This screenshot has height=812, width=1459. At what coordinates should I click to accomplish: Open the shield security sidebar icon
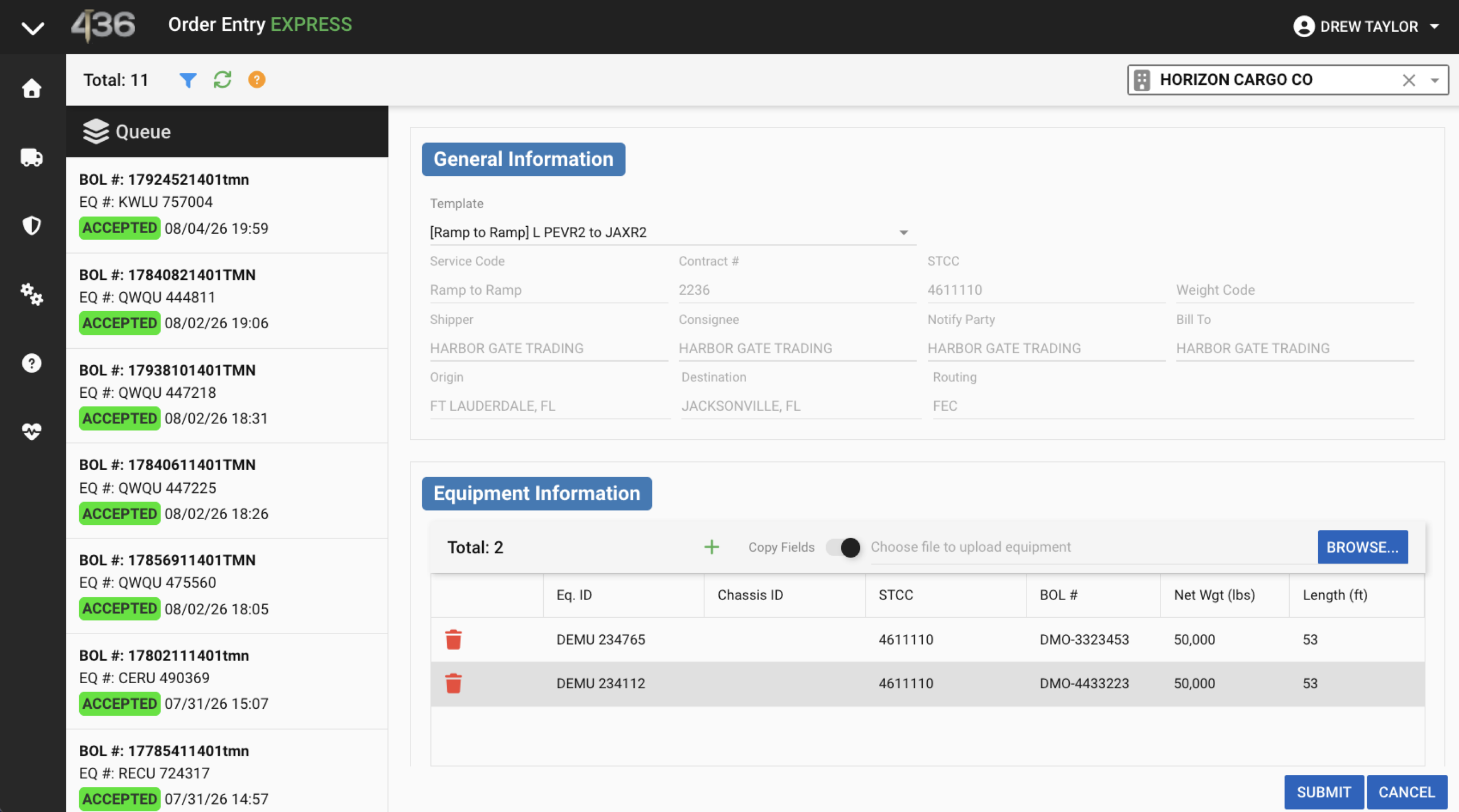tap(32, 226)
